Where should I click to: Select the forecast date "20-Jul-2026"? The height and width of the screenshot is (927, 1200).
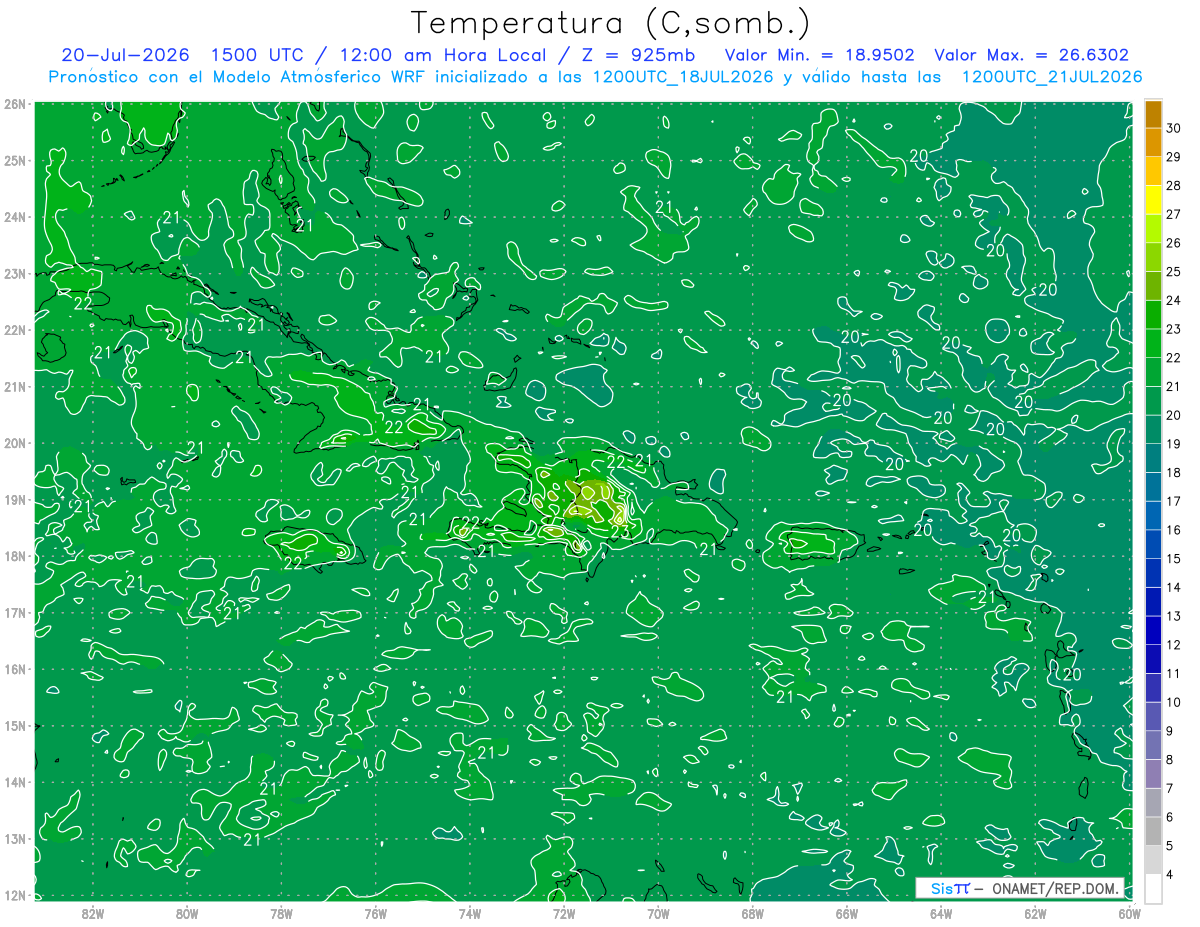click(125, 55)
